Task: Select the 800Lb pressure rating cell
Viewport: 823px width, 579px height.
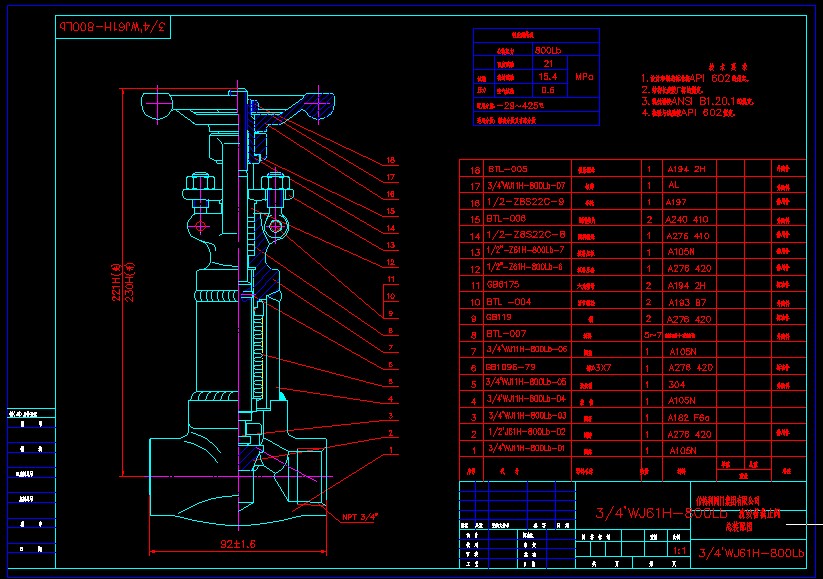Action: point(548,48)
